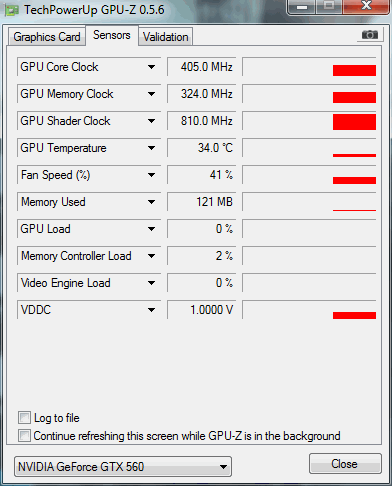This screenshot has height=486, width=392.
Task: Open the Memory Used dropdown arrow
Action: click(x=151, y=202)
